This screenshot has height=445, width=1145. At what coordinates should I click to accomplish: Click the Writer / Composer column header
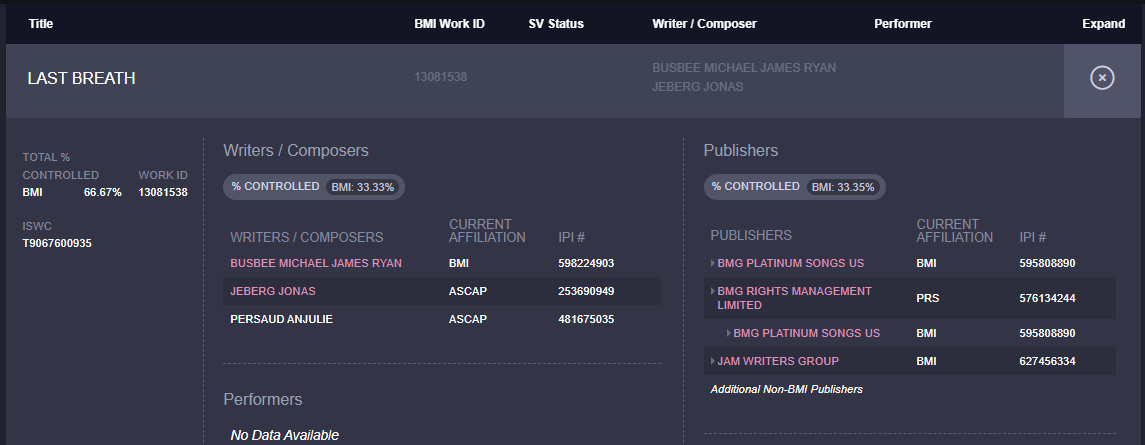[704, 23]
